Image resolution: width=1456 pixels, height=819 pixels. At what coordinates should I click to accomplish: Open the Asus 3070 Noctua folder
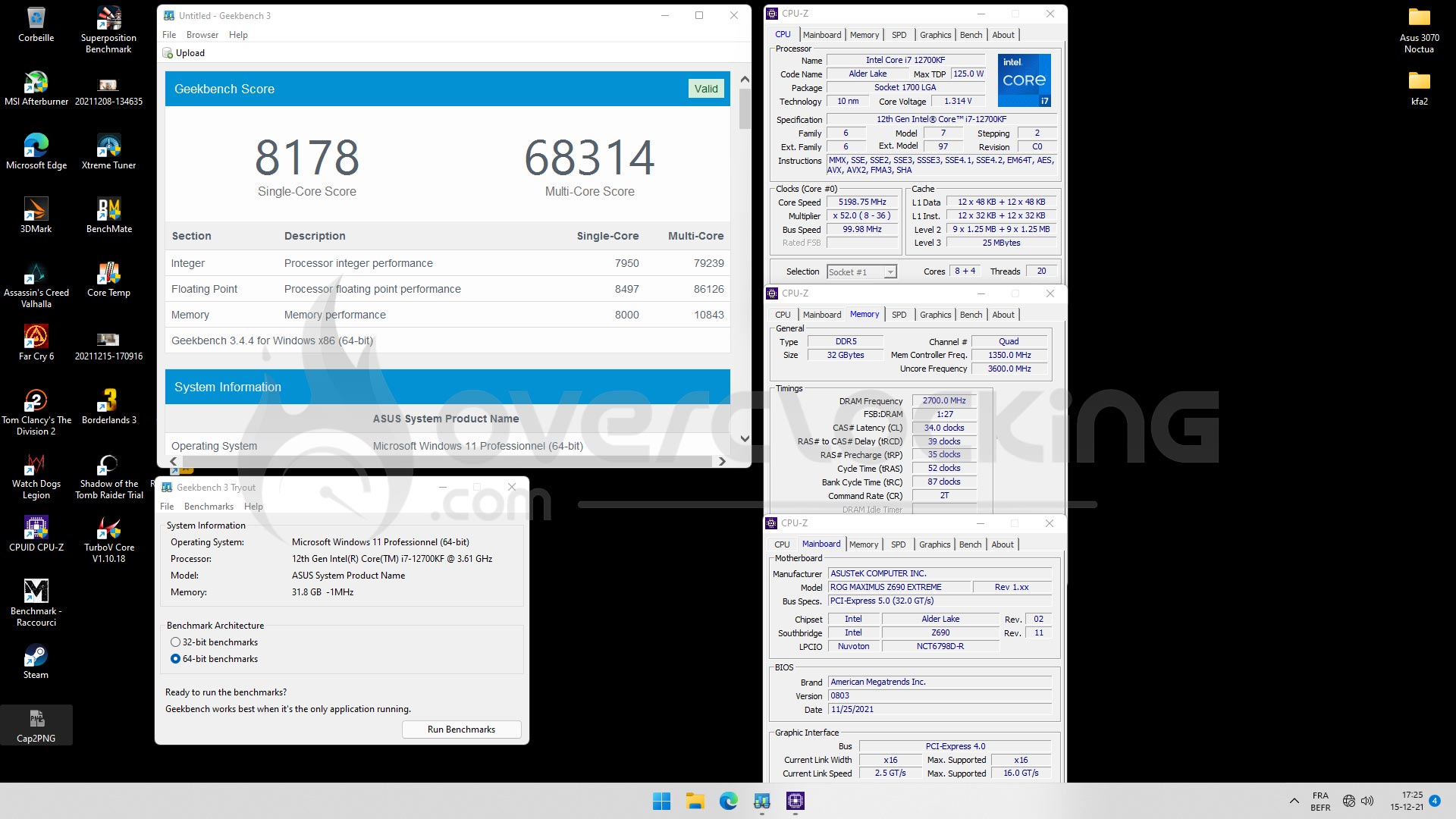tap(1419, 30)
